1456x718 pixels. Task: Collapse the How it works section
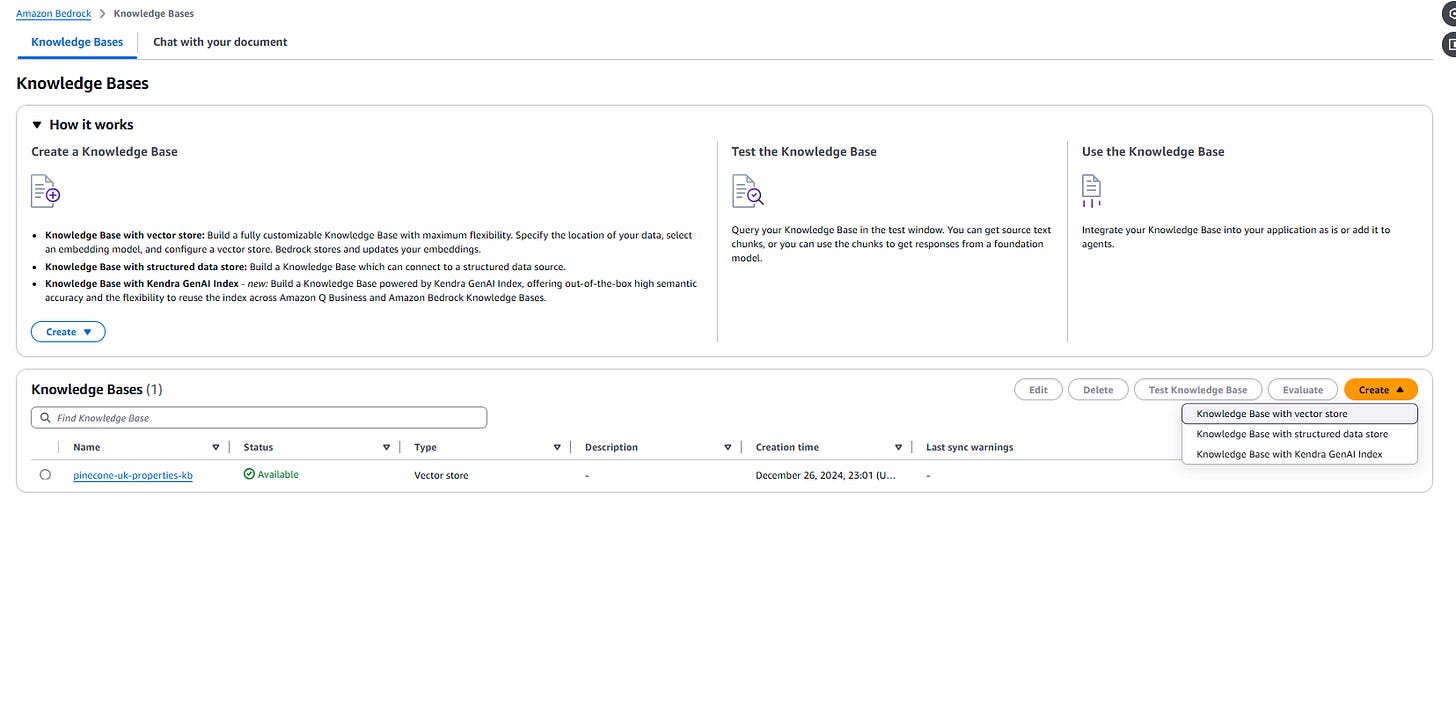tap(37, 125)
